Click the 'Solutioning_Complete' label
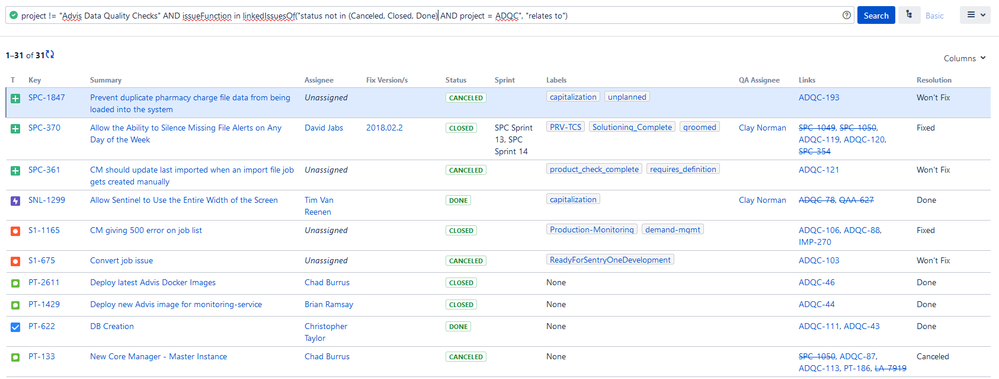This screenshot has height=379, width=999. click(632, 127)
